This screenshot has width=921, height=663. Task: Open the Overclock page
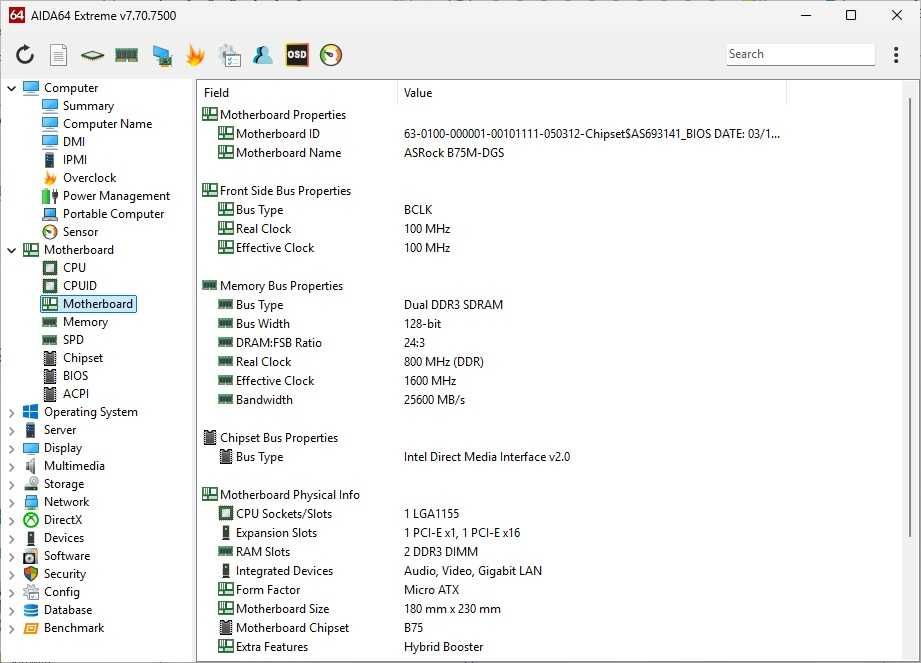point(89,178)
